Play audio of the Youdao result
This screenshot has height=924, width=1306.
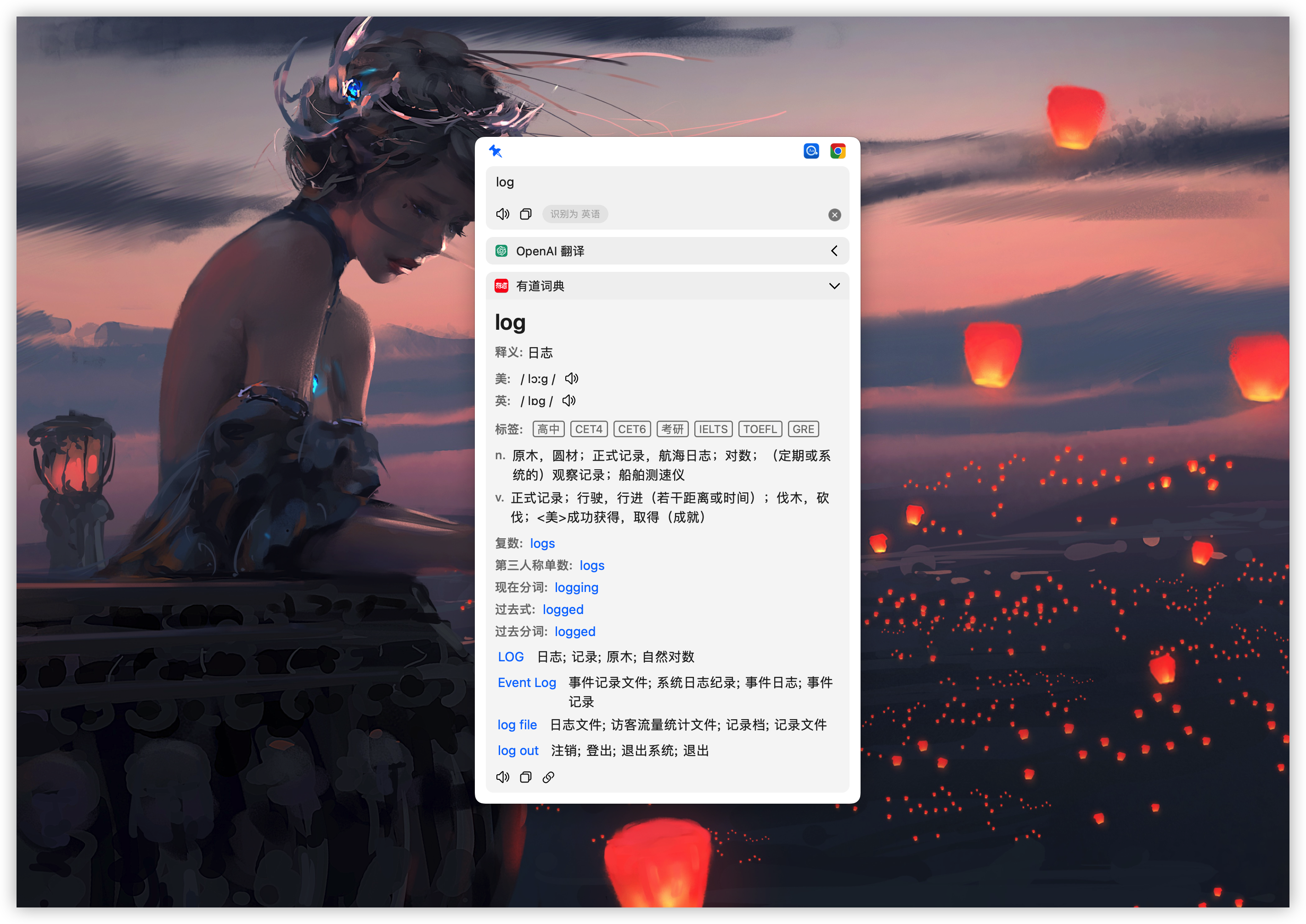502,777
